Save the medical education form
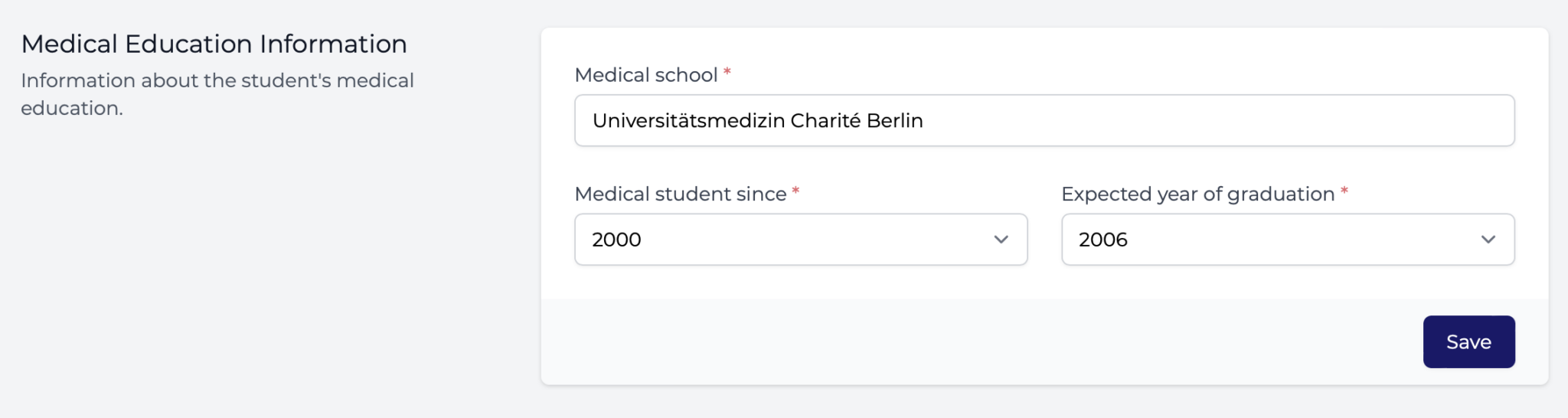 1468,341
